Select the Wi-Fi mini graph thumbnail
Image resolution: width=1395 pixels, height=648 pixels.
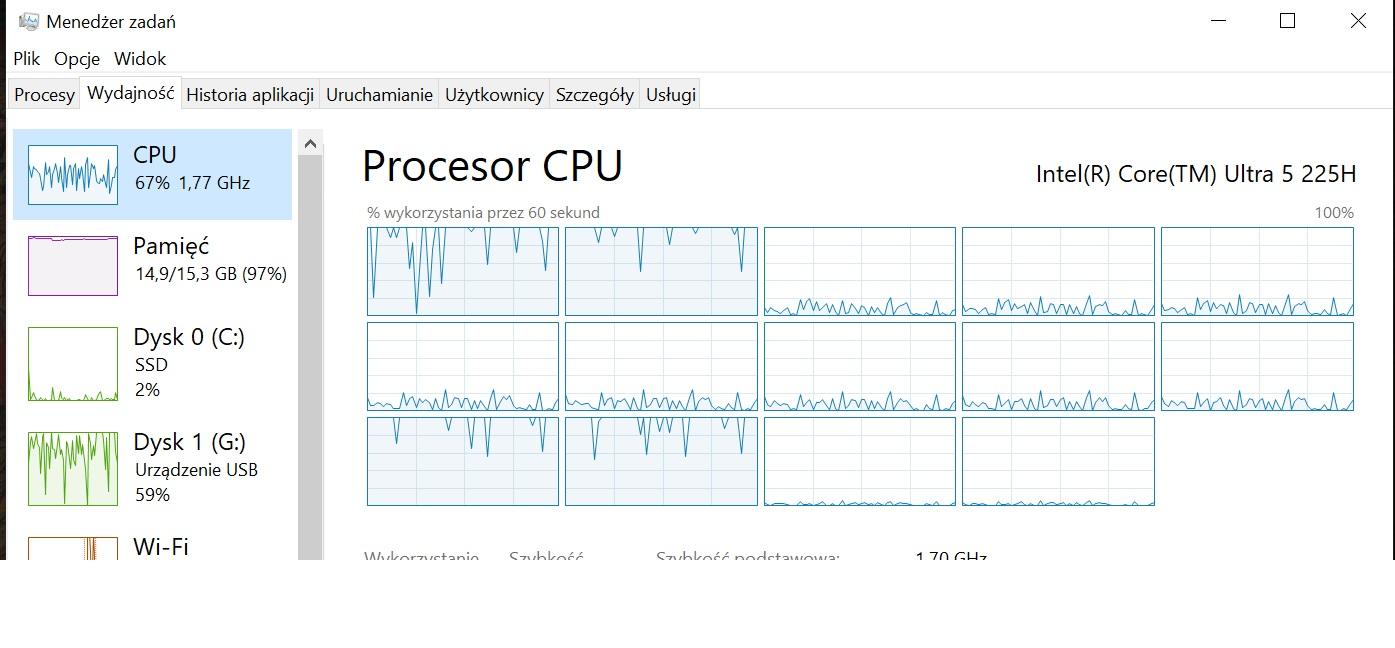(73, 548)
